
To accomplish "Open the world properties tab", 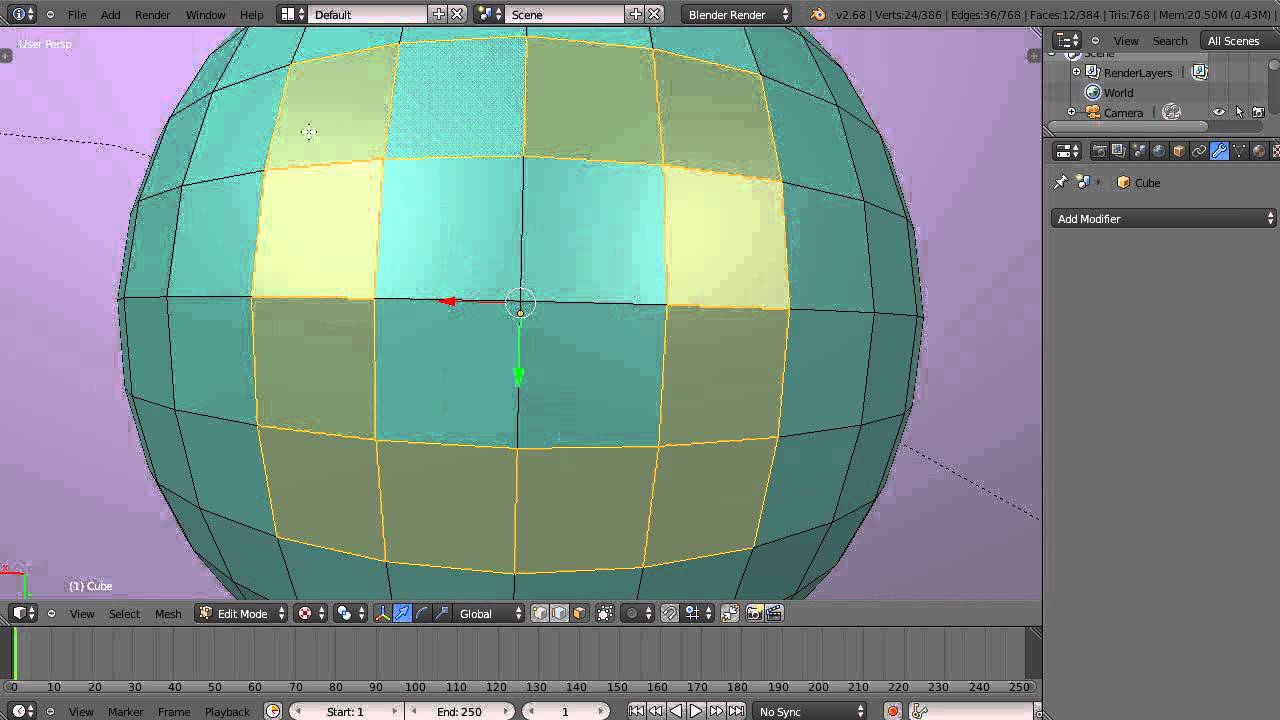I will coord(1159,151).
